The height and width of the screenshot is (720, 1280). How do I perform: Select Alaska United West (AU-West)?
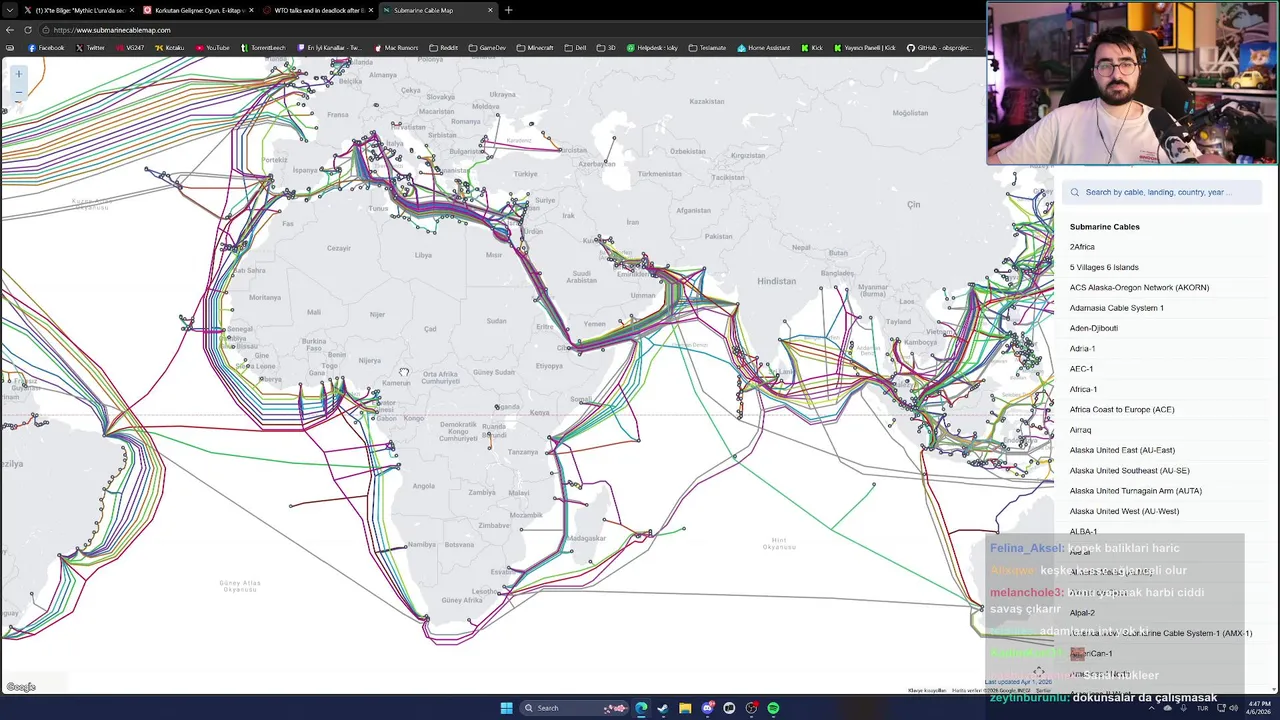(1124, 511)
